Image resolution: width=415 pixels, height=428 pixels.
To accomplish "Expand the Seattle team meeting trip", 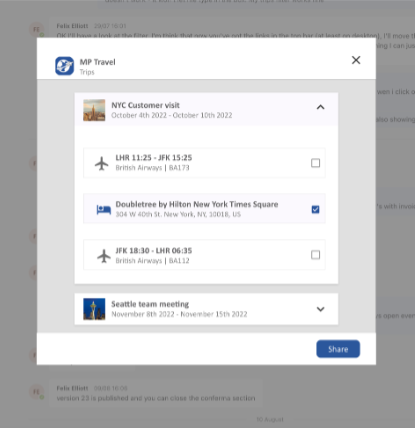I will click(320, 309).
